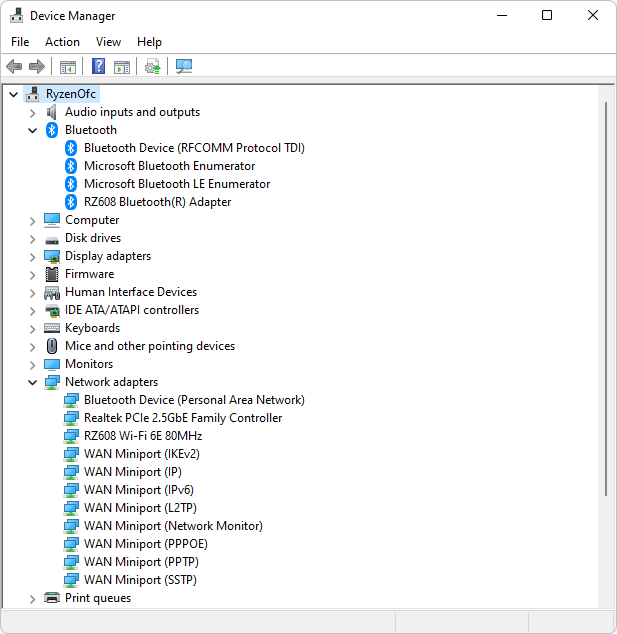Open the Help question mark toolbar icon
The image size is (617, 634).
(x=98, y=66)
